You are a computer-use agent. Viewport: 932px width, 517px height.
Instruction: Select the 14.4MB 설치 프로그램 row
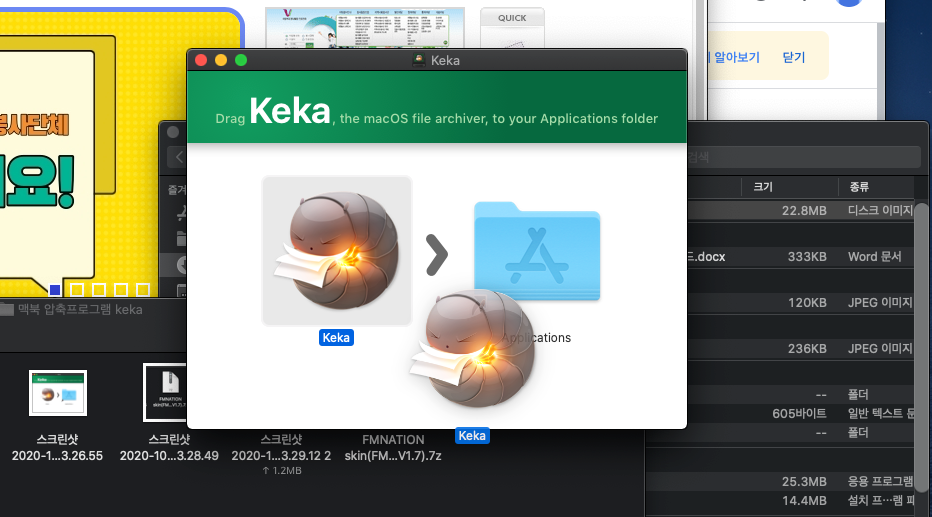click(780, 500)
